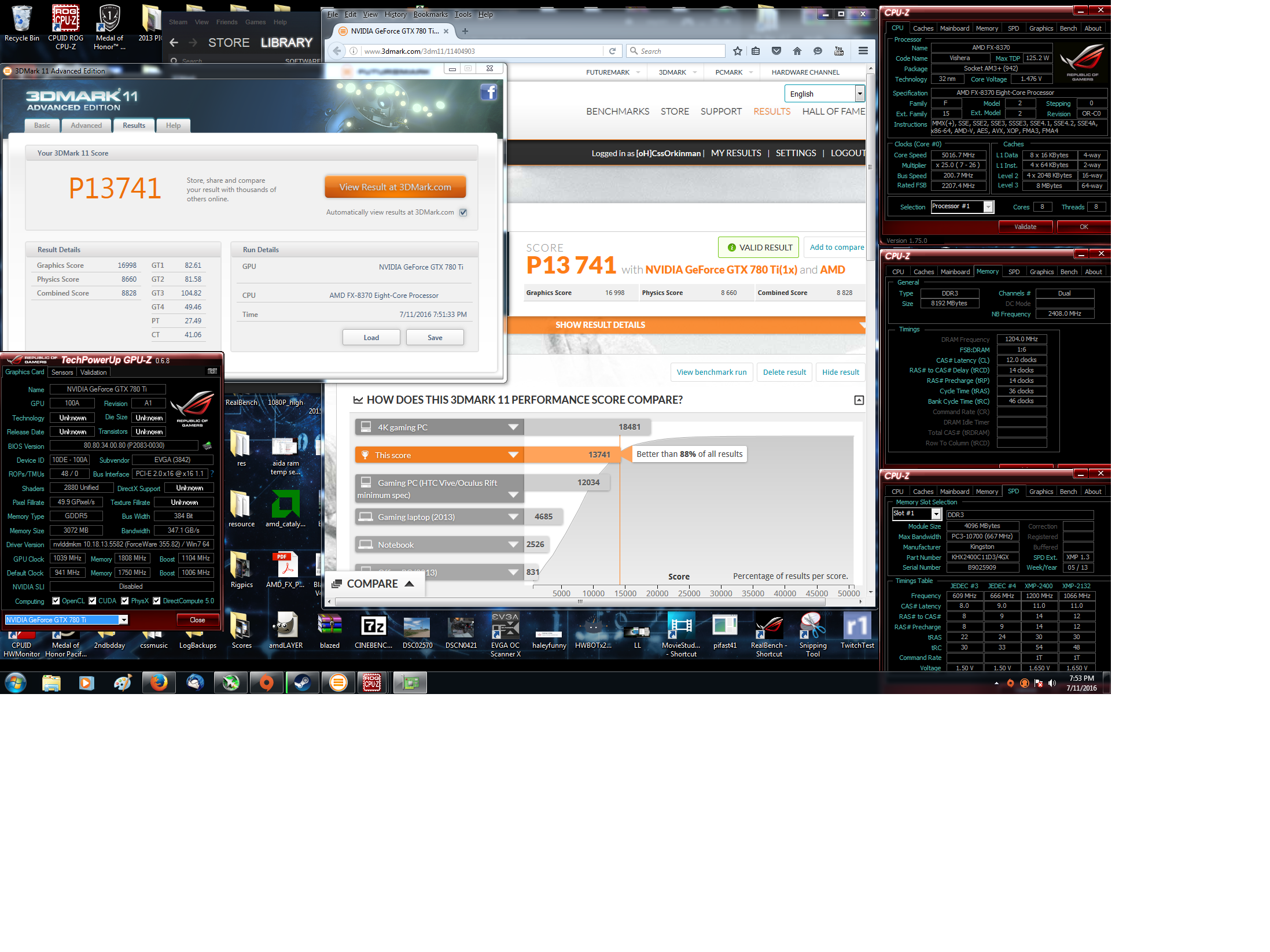Click the GPU-Z BIOS save chip icon
Viewport: 1270px width, 952px height.
(207, 445)
